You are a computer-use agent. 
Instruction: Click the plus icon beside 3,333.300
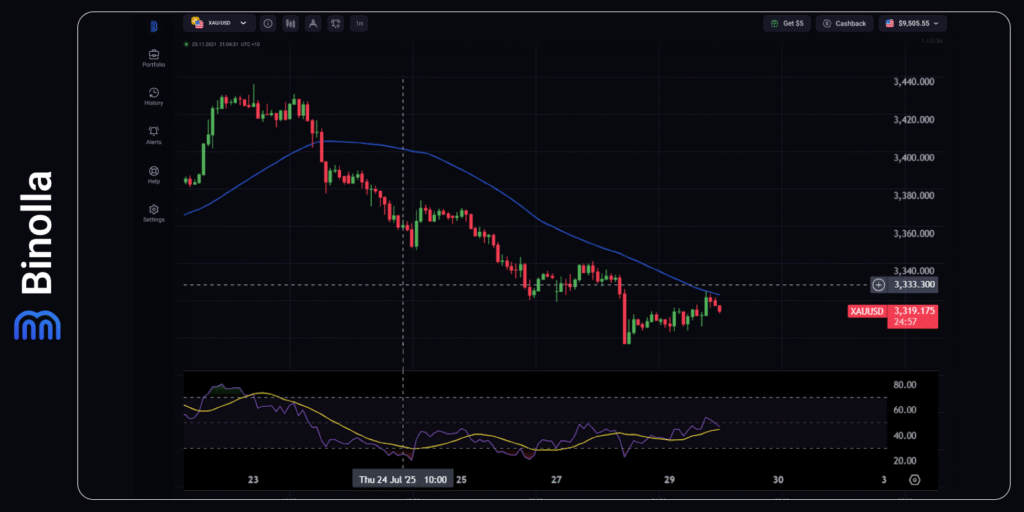878,285
